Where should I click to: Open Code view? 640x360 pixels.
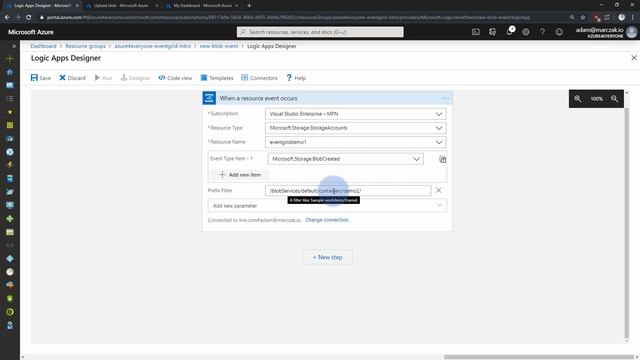[x=175, y=78]
